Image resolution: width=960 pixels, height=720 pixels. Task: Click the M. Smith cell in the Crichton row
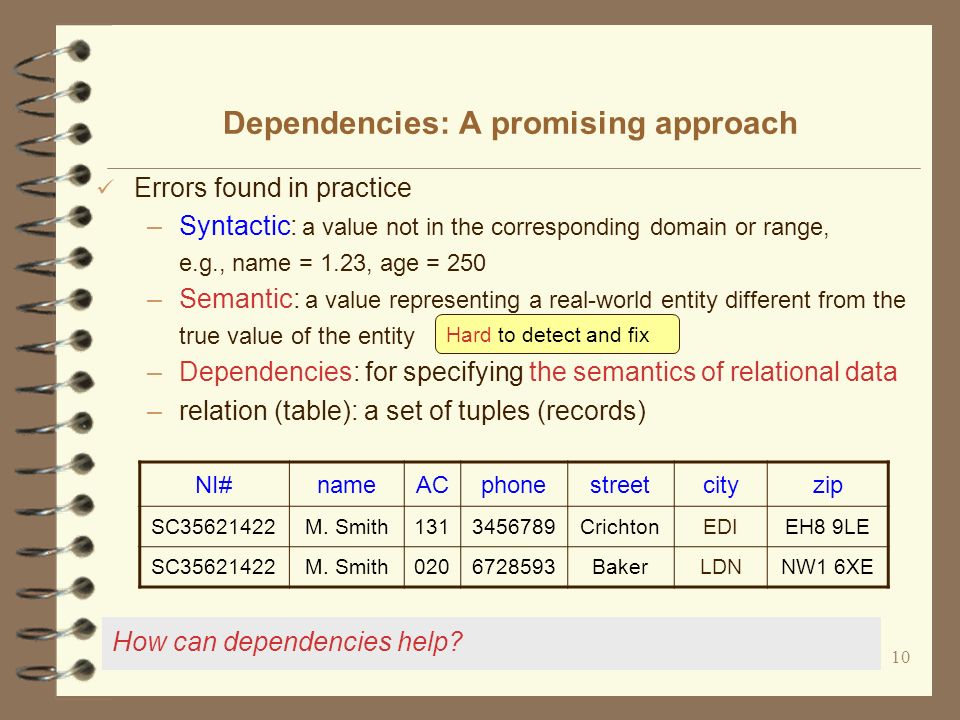click(x=347, y=527)
